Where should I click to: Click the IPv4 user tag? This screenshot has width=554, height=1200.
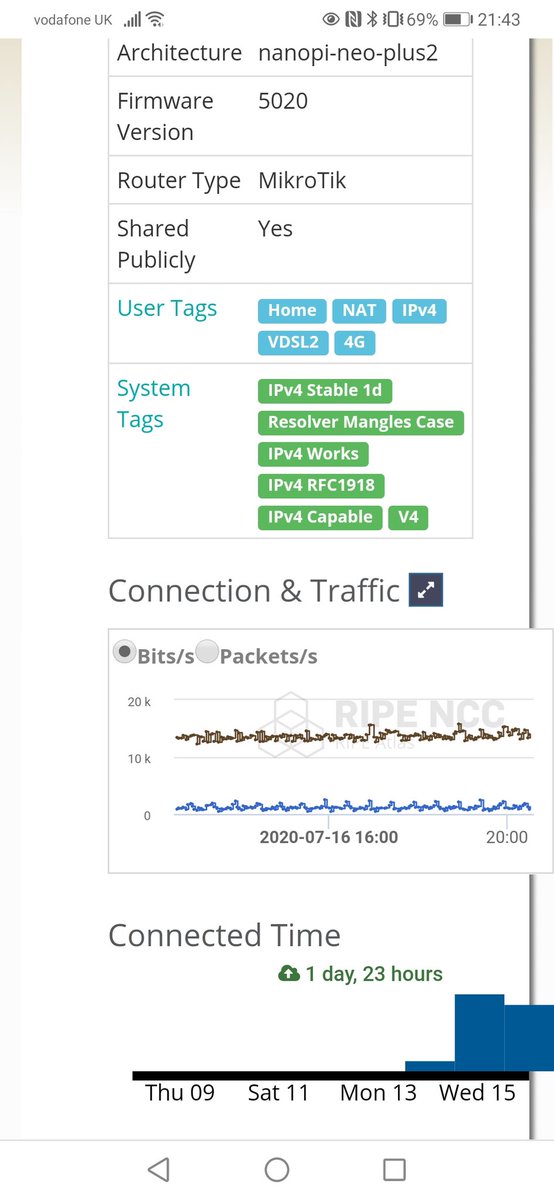pos(419,311)
